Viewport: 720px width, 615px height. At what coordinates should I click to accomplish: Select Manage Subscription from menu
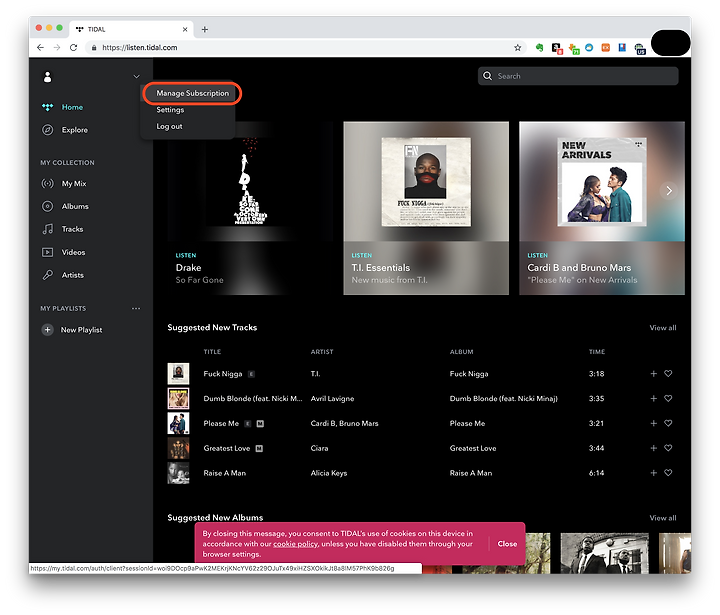pos(192,93)
